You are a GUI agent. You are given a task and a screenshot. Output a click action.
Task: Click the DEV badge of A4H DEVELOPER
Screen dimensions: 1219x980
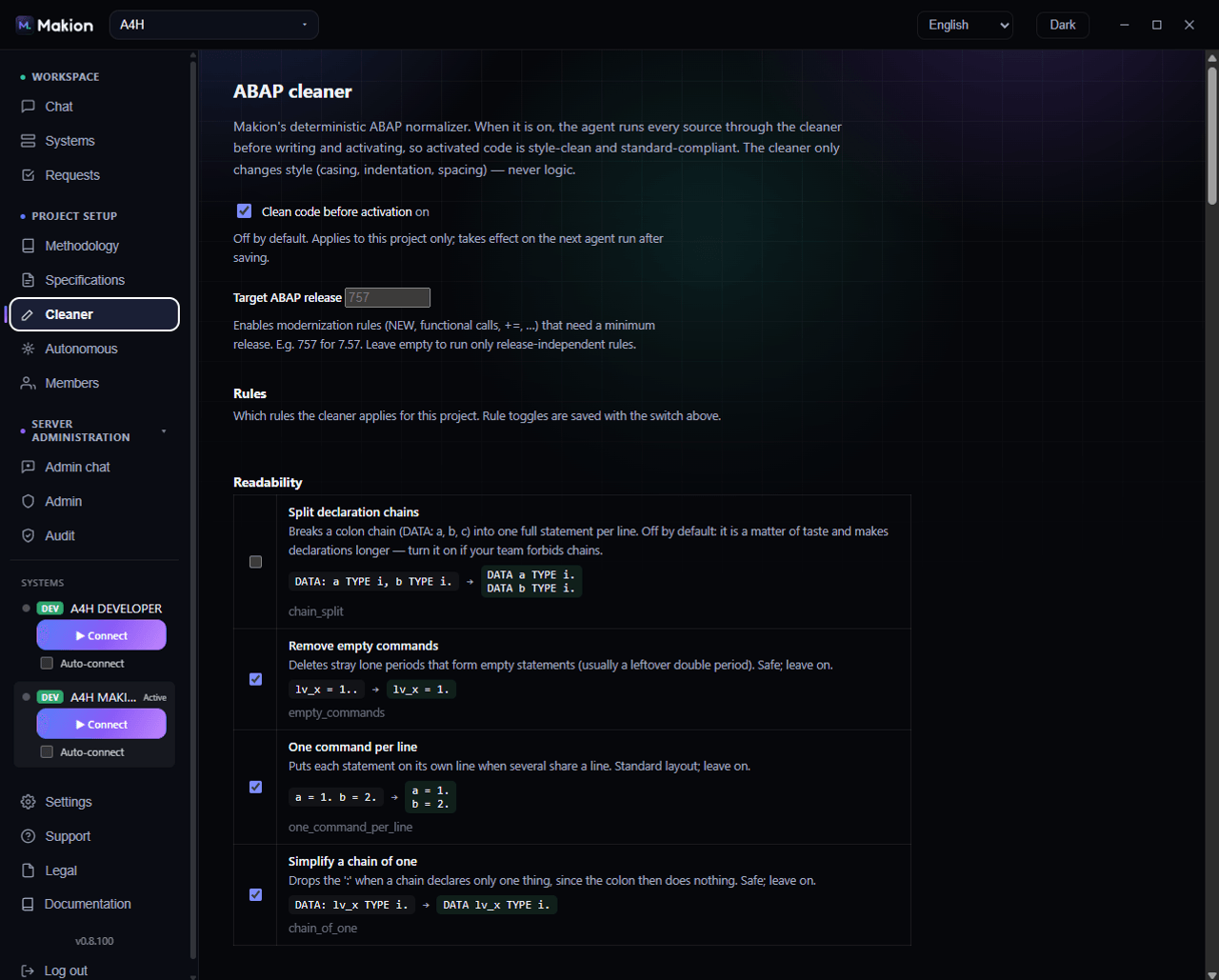coord(50,609)
